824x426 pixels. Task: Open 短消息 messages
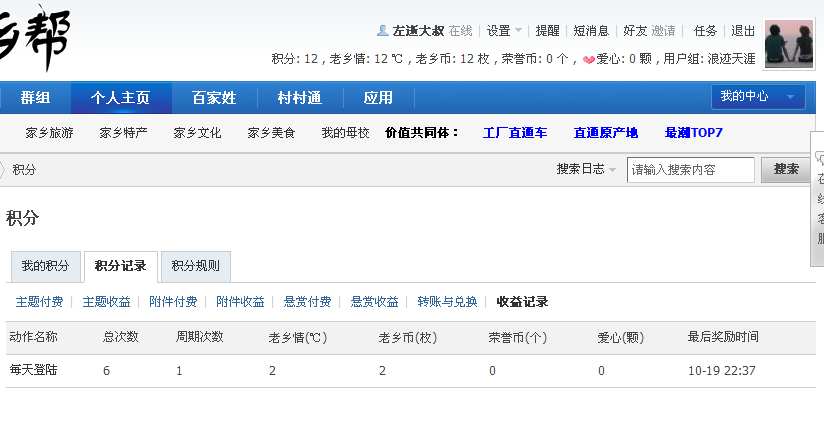591,31
